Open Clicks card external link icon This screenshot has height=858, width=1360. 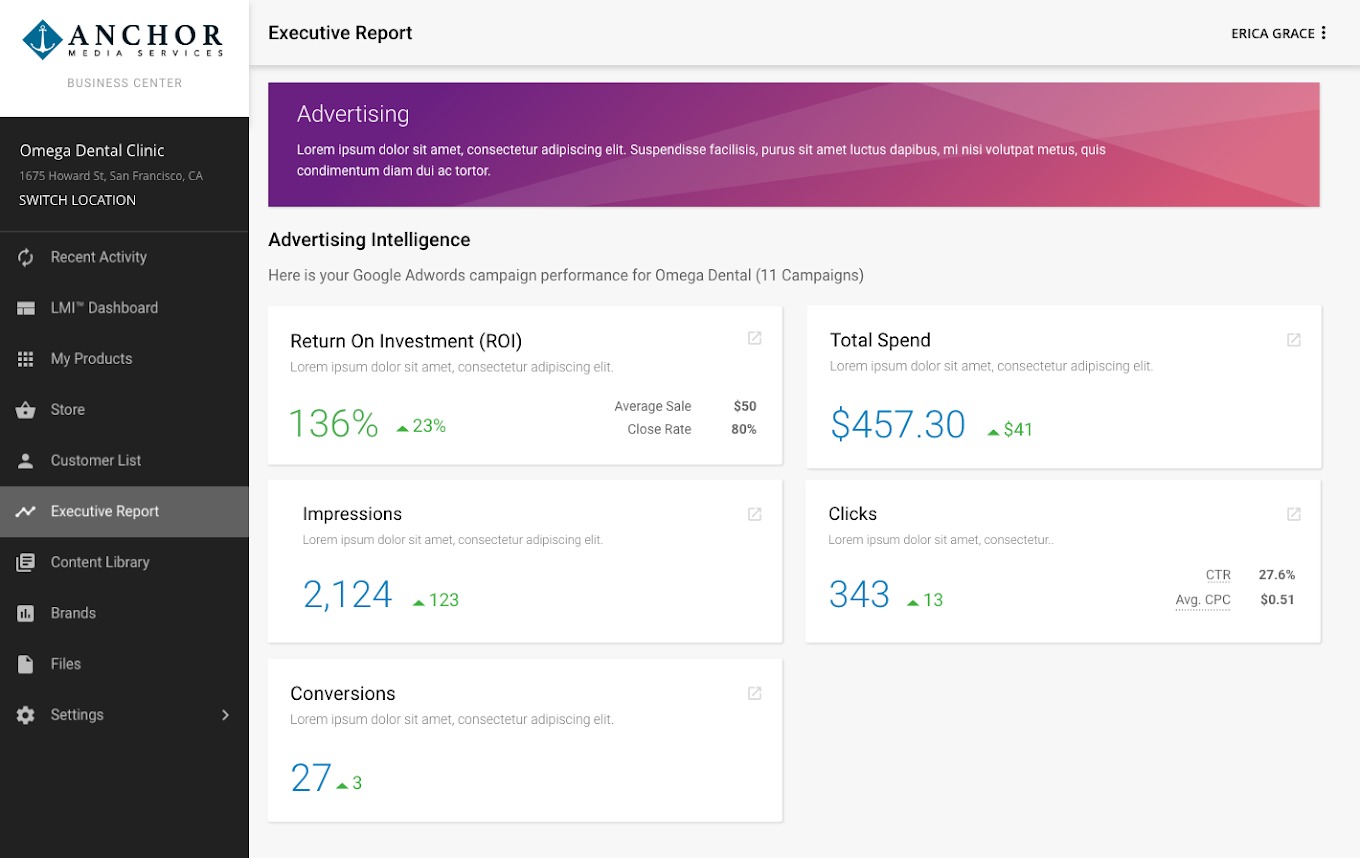pos(1293,514)
